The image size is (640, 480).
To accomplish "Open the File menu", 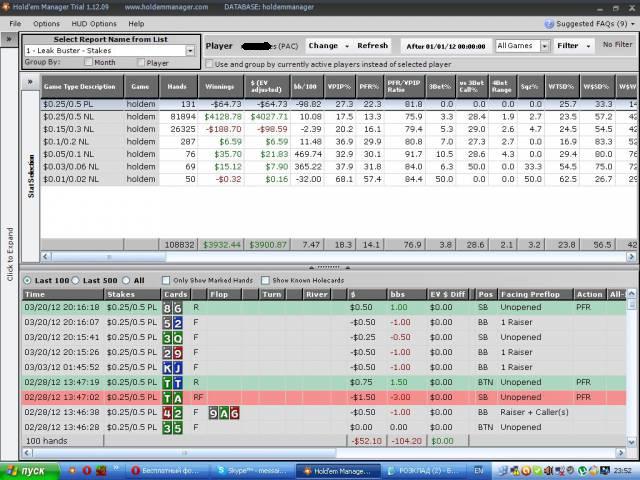I will [x=15, y=24].
